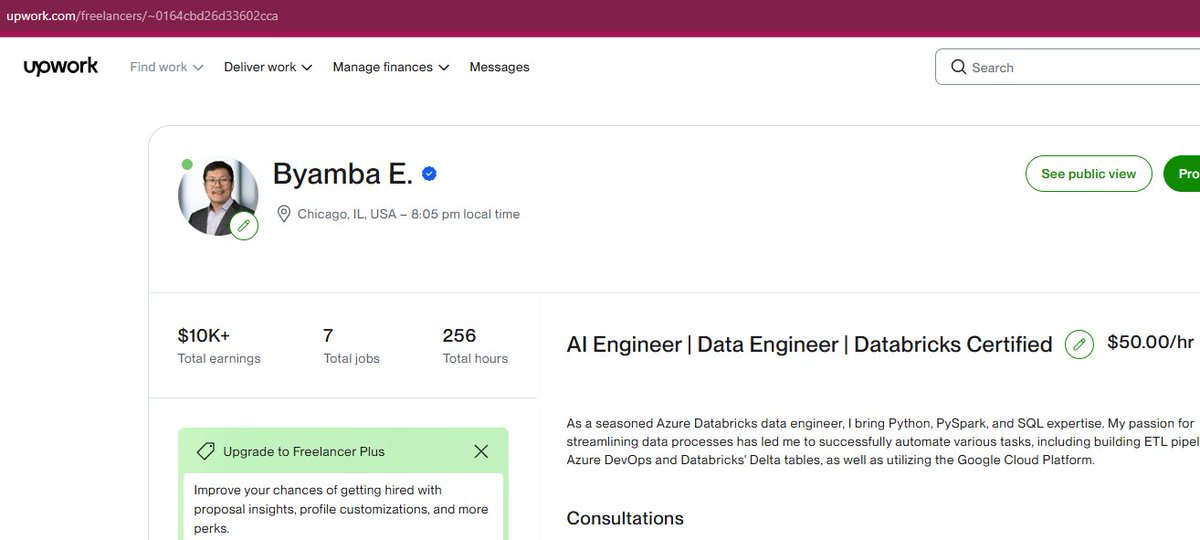Click the tag icon in the upgrade banner

[205, 451]
